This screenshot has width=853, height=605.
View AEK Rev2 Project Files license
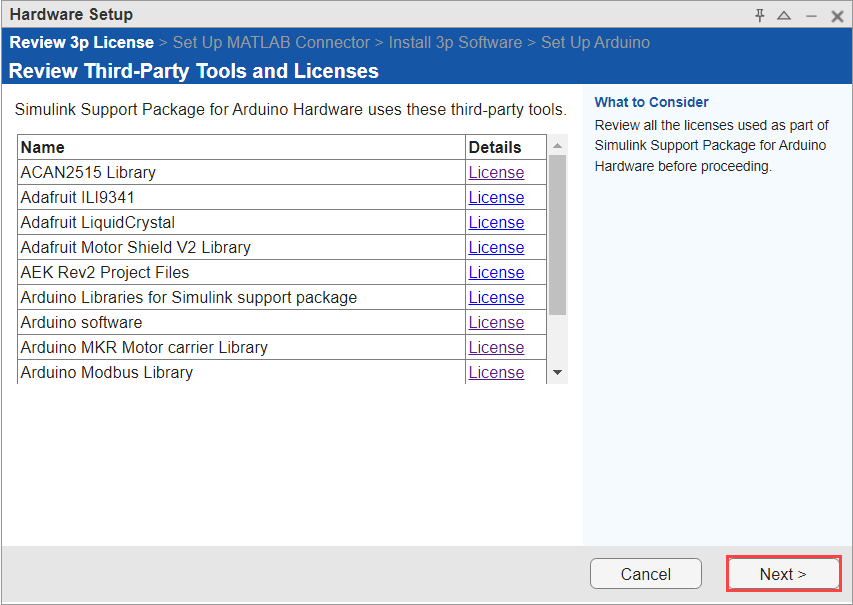coord(496,272)
